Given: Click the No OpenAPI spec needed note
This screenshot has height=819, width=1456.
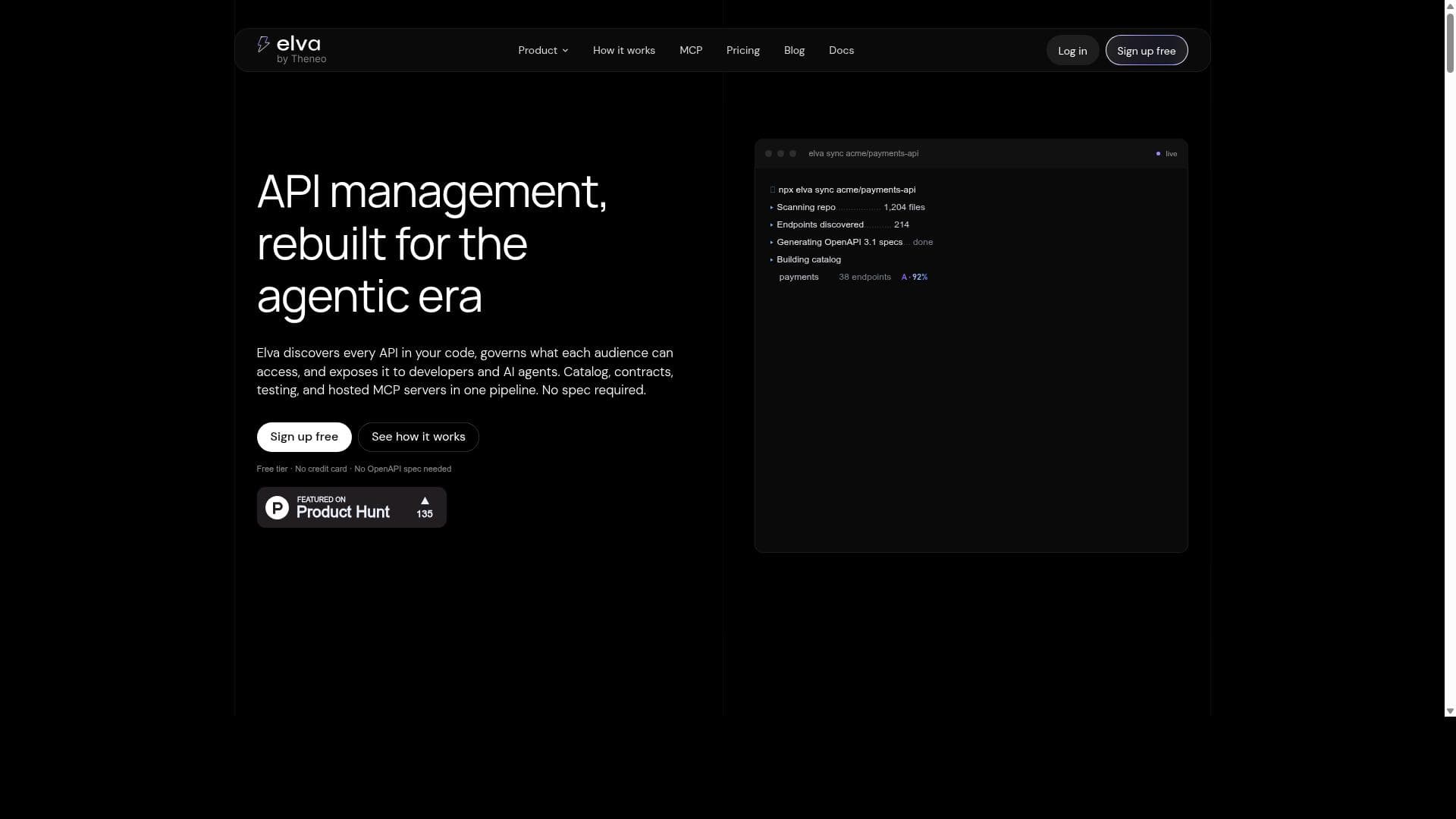Looking at the screenshot, I should [x=403, y=469].
